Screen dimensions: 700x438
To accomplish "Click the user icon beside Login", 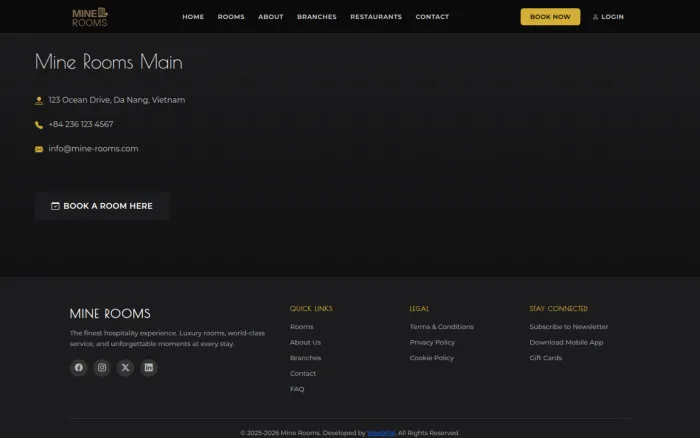I will tap(595, 17).
